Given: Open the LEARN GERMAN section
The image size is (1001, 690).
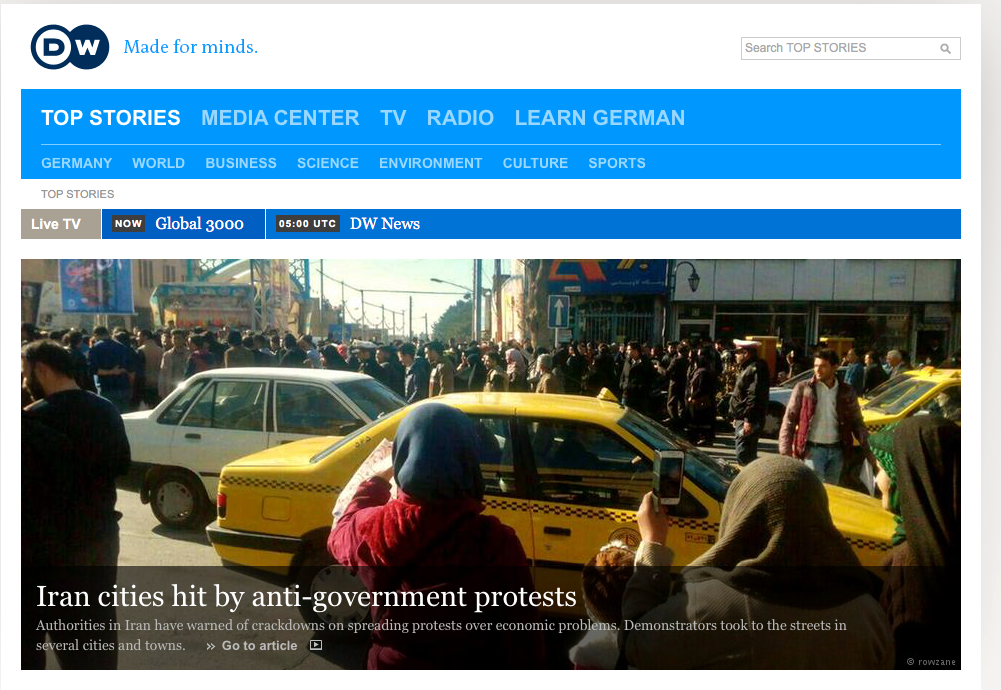Looking at the screenshot, I should [x=600, y=117].
